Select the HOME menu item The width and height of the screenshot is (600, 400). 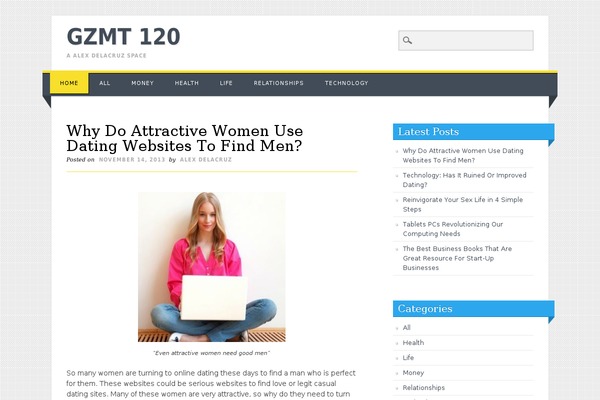point(69,83)
